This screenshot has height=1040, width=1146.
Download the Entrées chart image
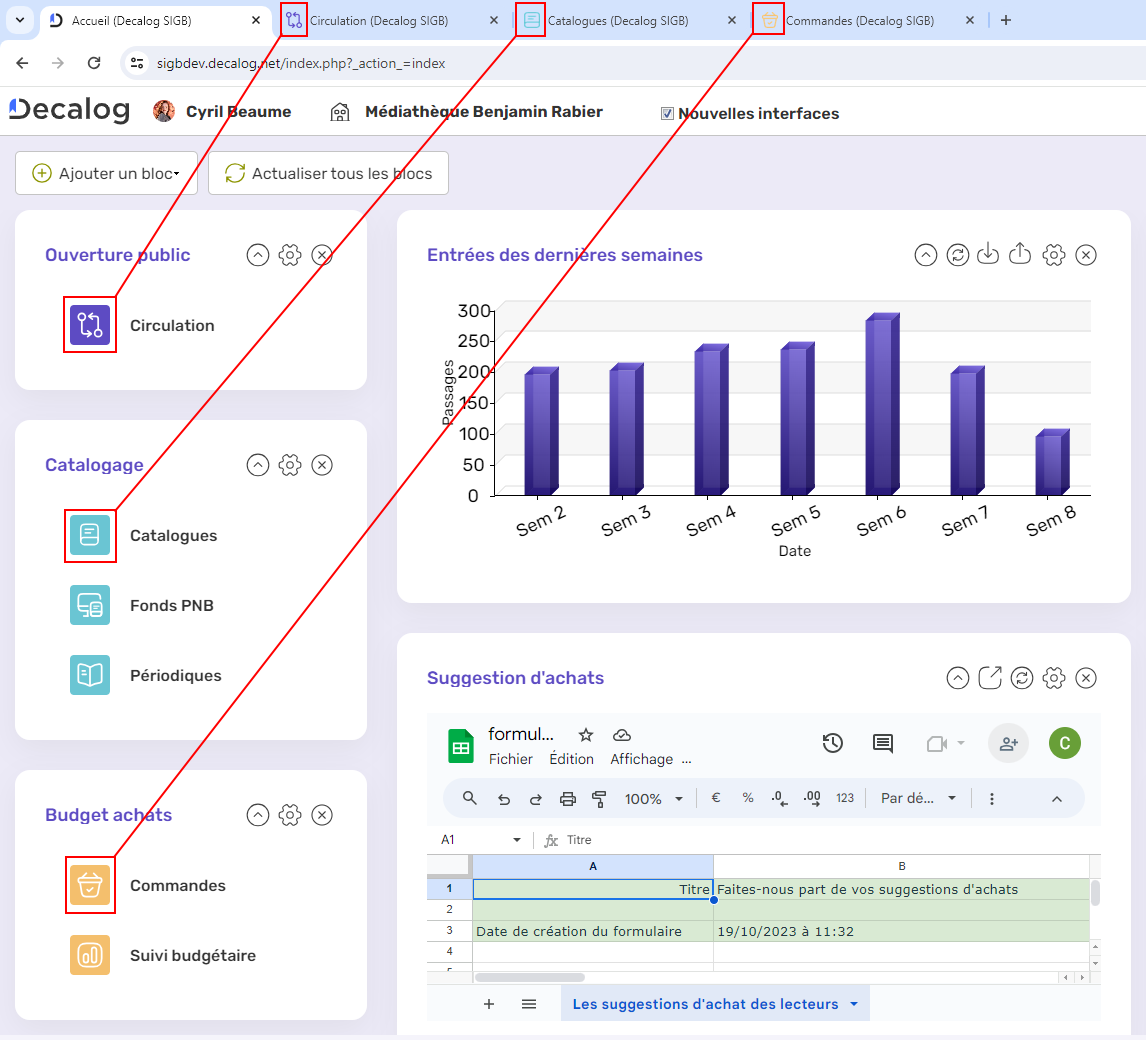point(988,255)
